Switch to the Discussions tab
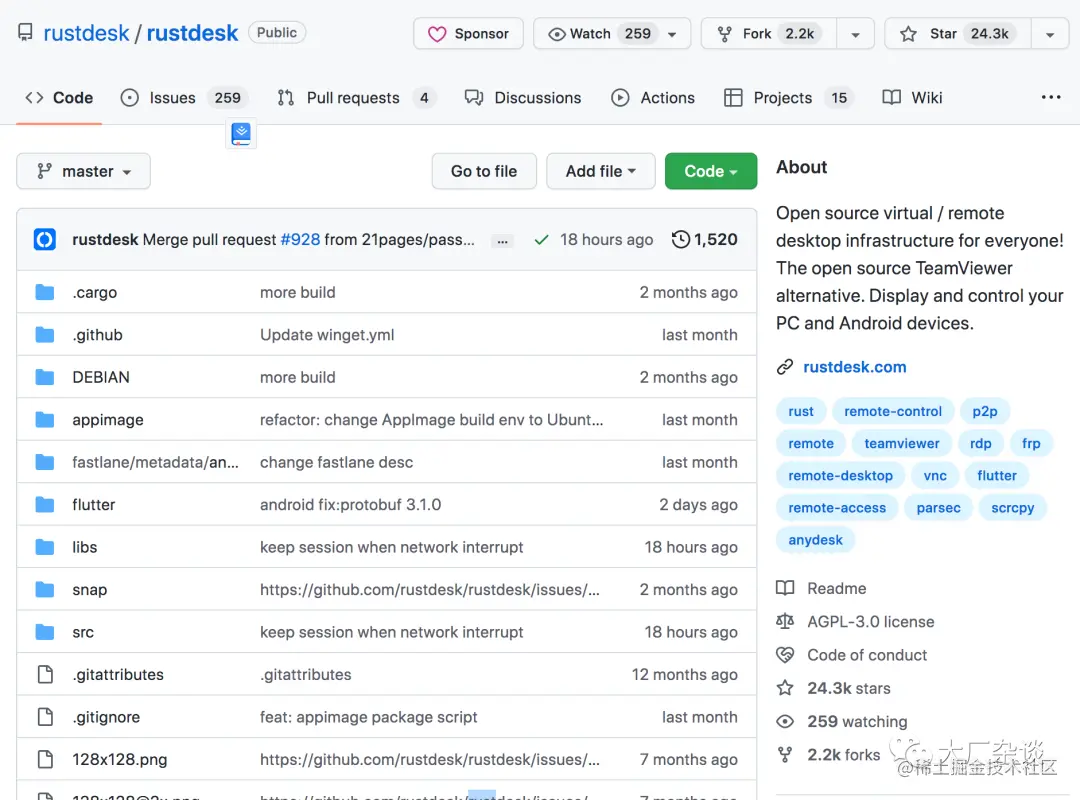Viewport: 1080px width, 800px height. pyautogui.click(x=523, y=98)
